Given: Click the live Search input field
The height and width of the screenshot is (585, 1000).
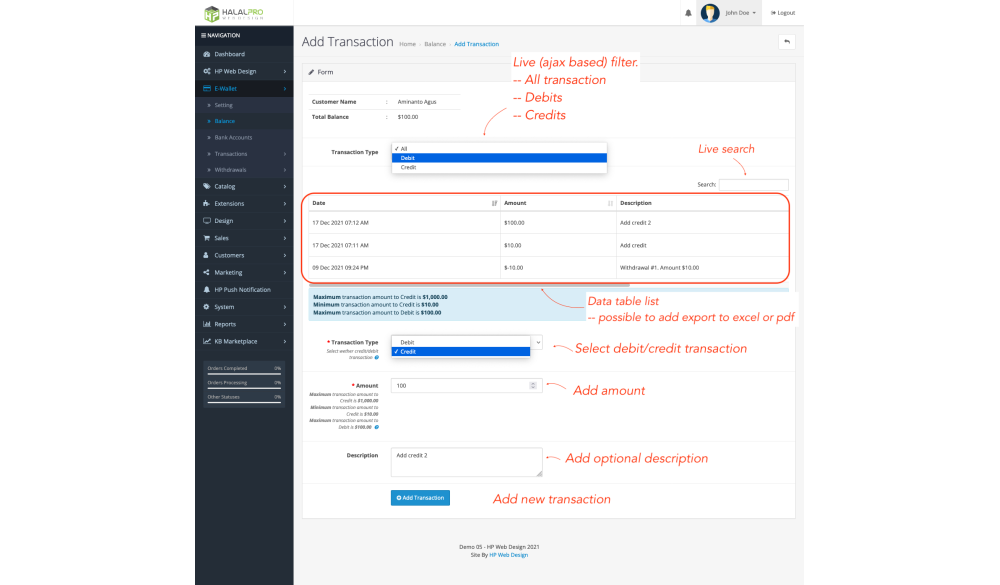Looking at the screenshot, I should tap(753, 185).
